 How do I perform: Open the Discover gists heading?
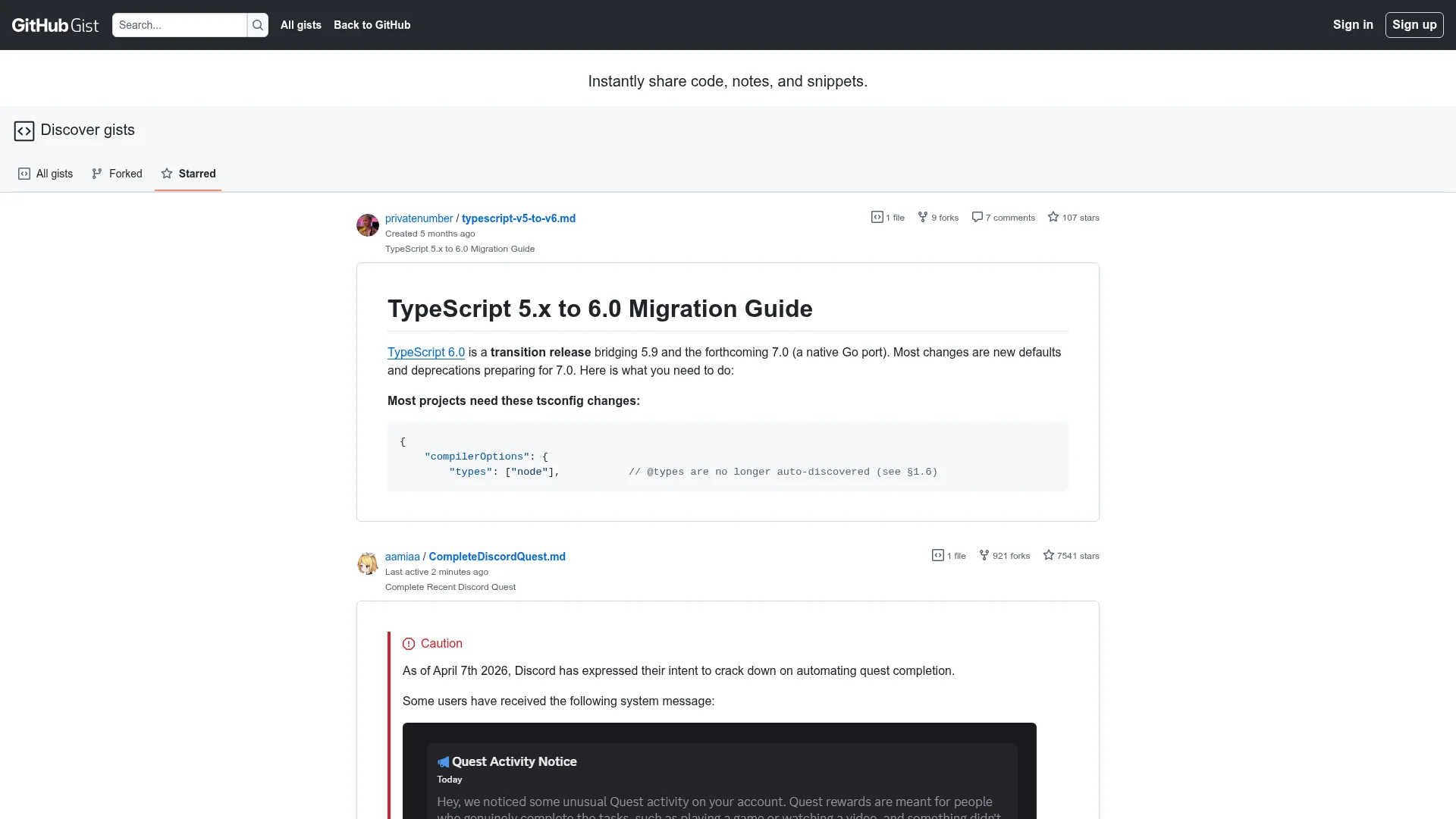[88, 130]
